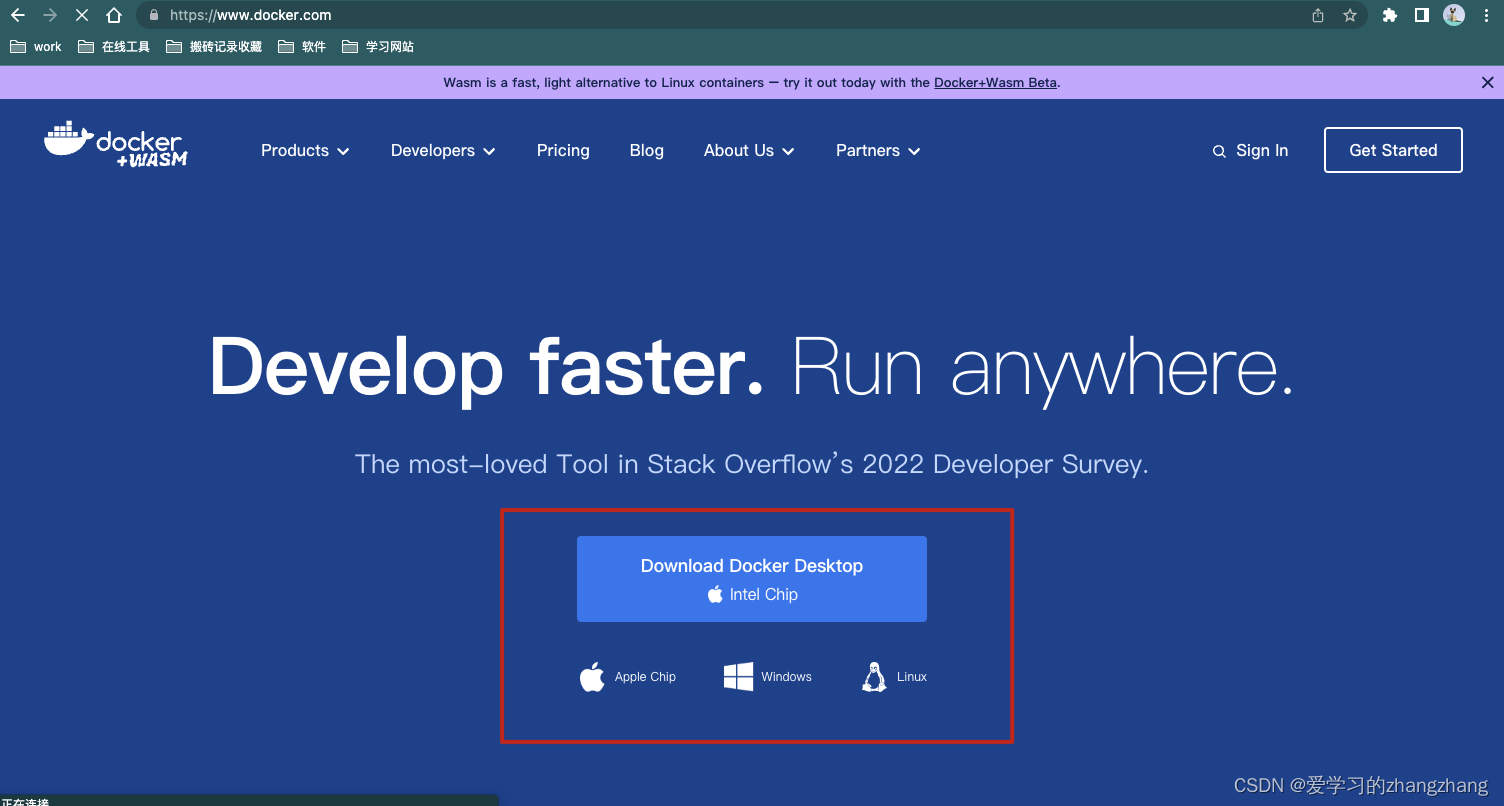The height and width of the screenshot is (806, 1504).
Task: Click the Docker+WASM whale logo
Action: 116,144
